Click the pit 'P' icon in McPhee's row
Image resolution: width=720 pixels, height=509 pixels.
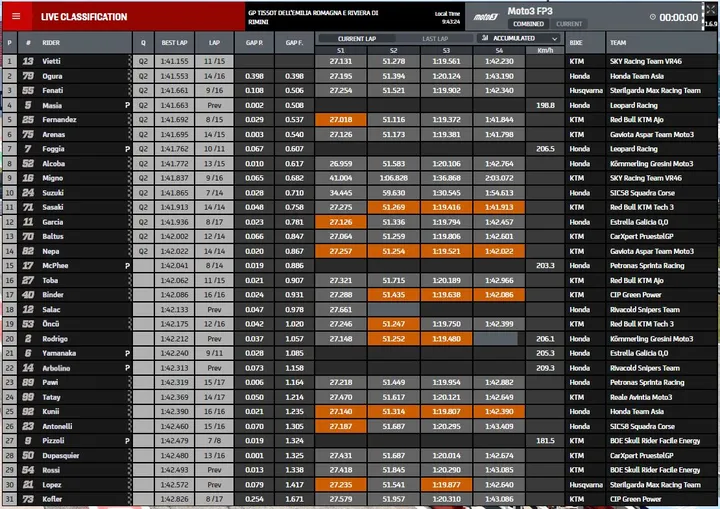pos(127,266)
